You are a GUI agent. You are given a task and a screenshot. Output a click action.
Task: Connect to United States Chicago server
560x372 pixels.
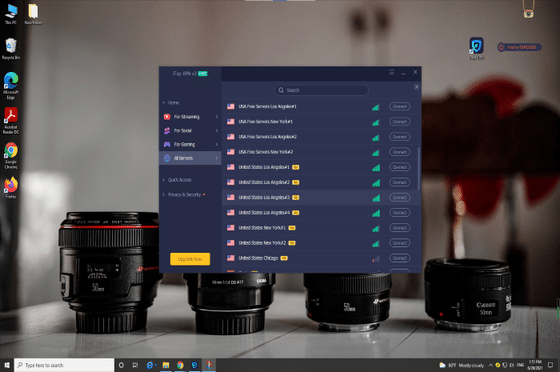(x=399, y=258)
